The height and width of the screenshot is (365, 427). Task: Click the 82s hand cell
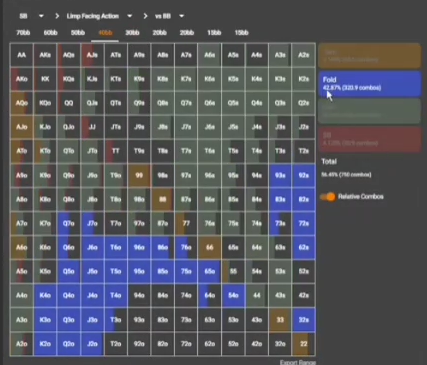tap(303, 199)
